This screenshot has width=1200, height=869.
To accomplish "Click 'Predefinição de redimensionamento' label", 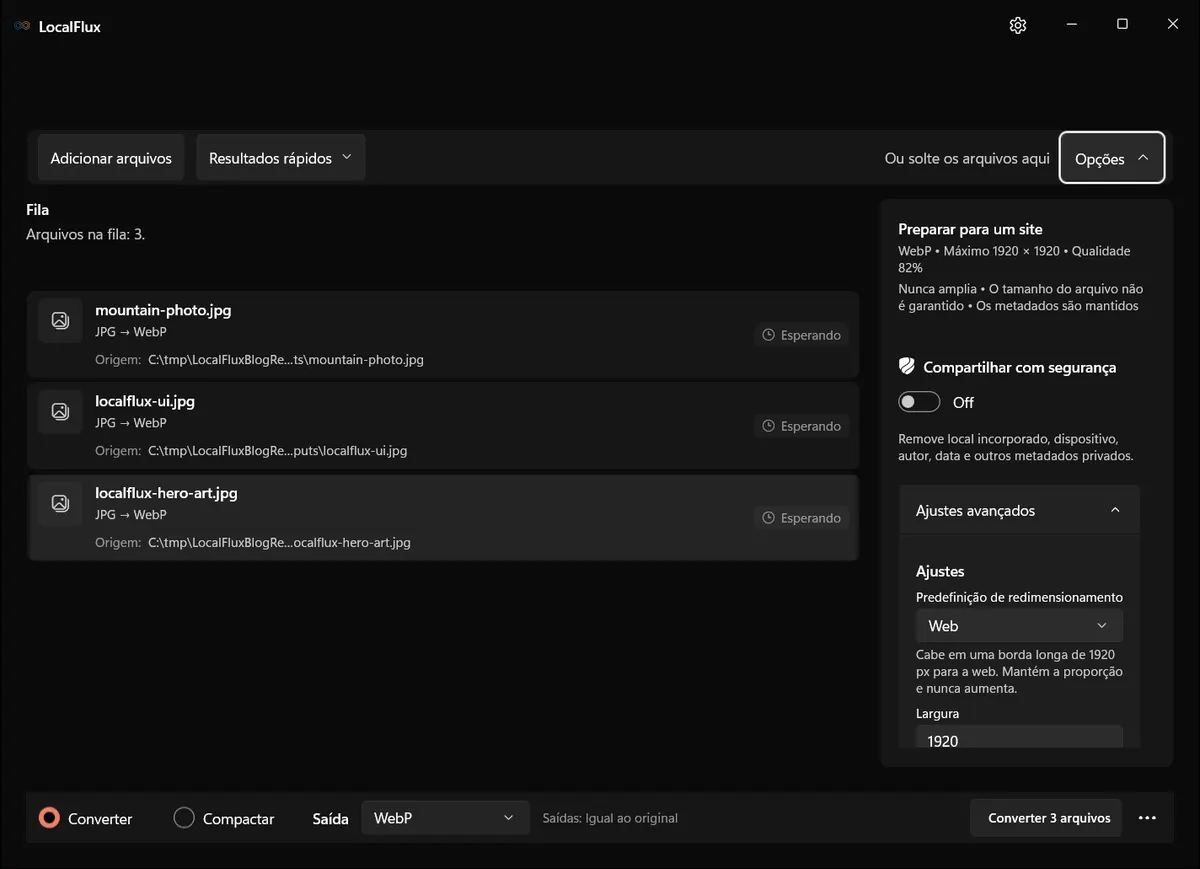I will 1019,597.
